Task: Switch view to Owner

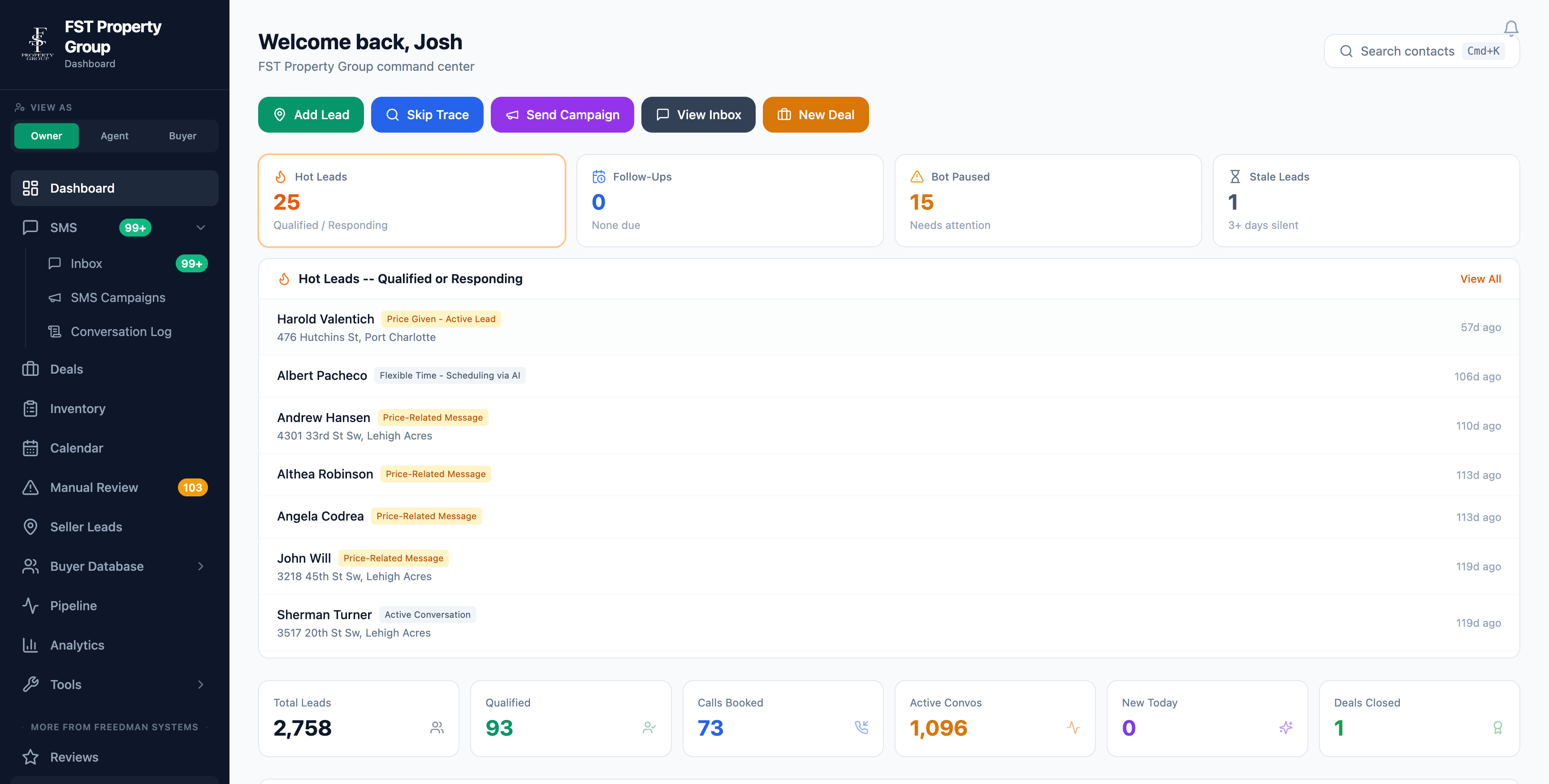Action: [46, 136]
